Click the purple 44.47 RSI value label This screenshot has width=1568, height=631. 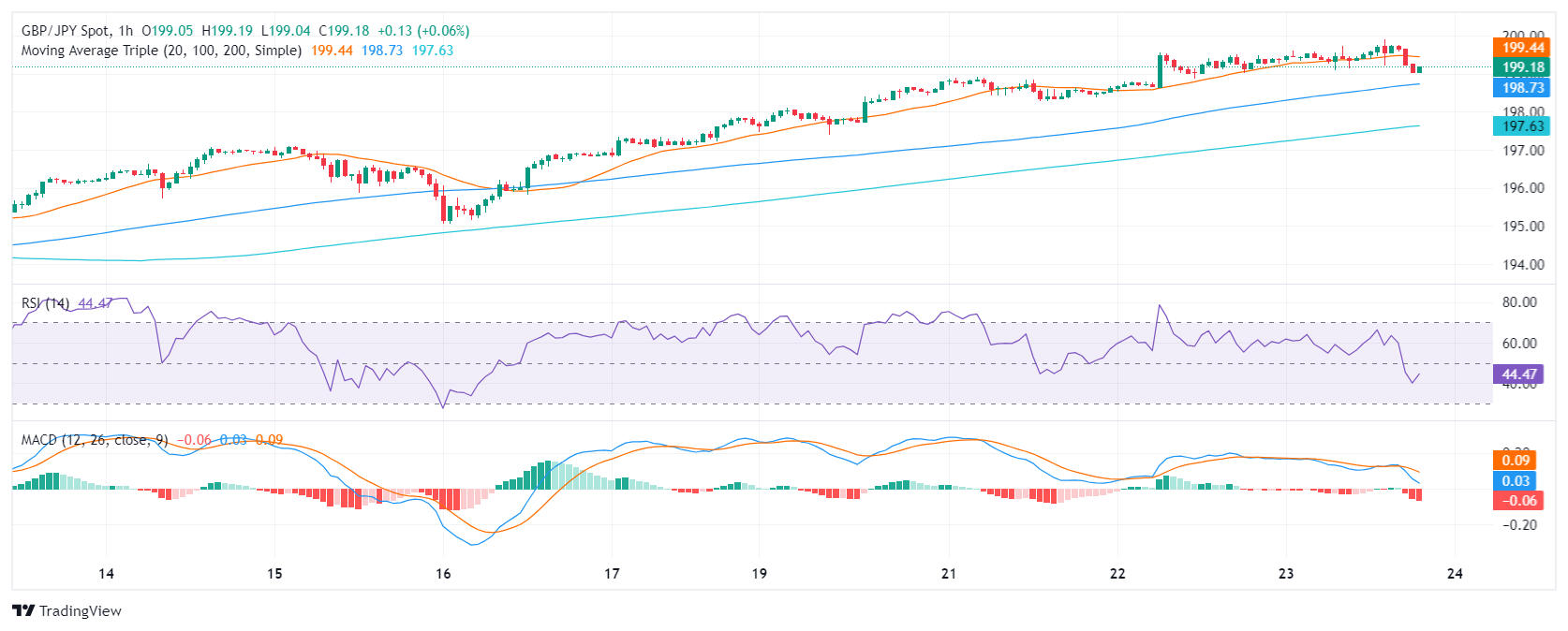pos(1518,374)
